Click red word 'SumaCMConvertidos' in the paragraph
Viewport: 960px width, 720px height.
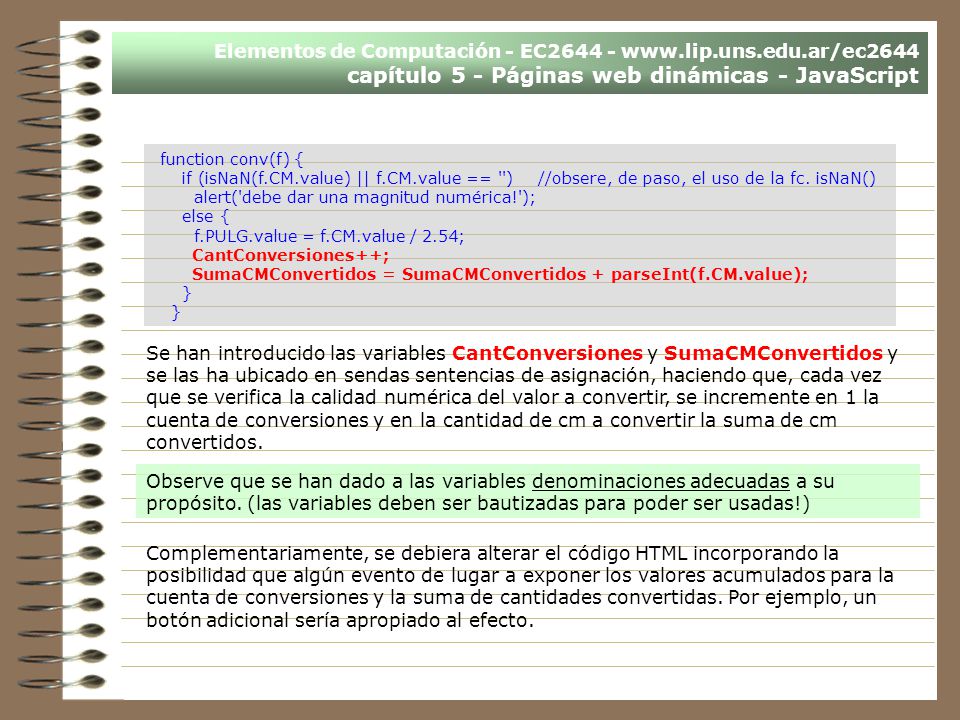click(x=773, y=353)
